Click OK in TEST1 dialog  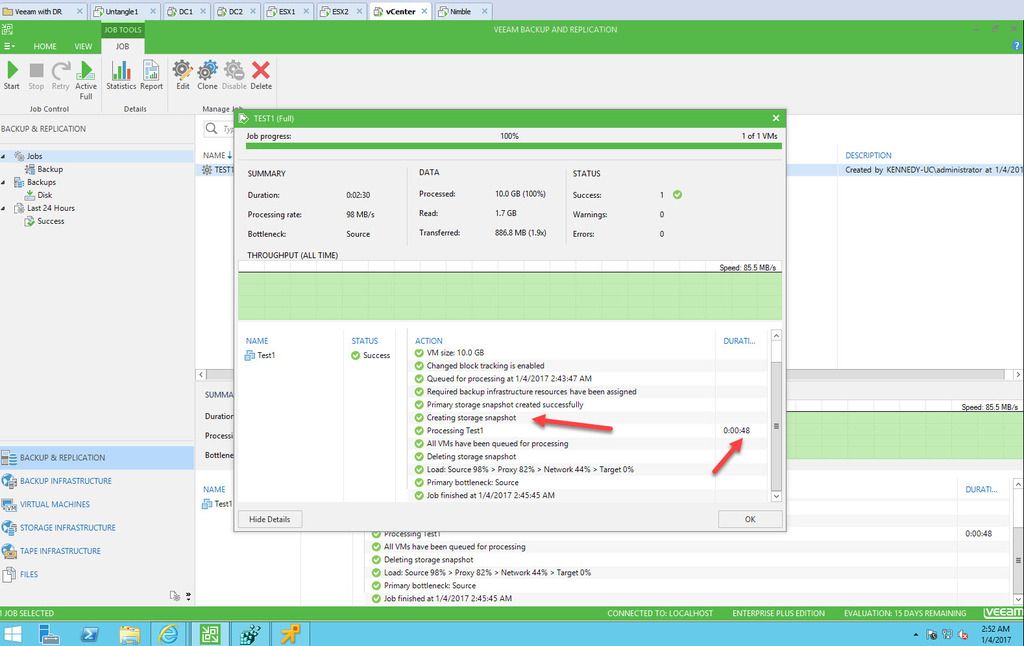coord(750,519)
